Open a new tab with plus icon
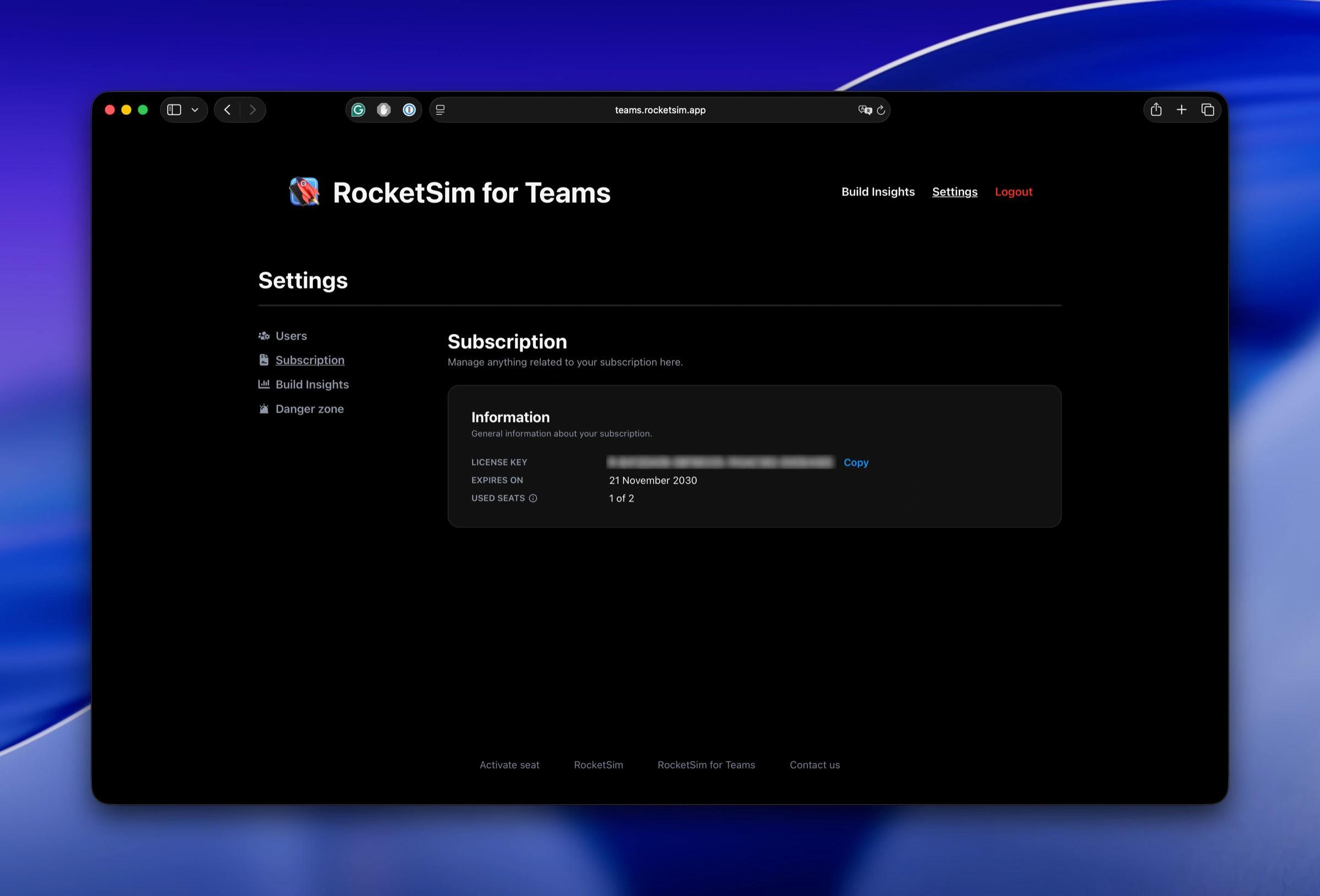Viewport: 1320px width, 896px height. 1181,109
